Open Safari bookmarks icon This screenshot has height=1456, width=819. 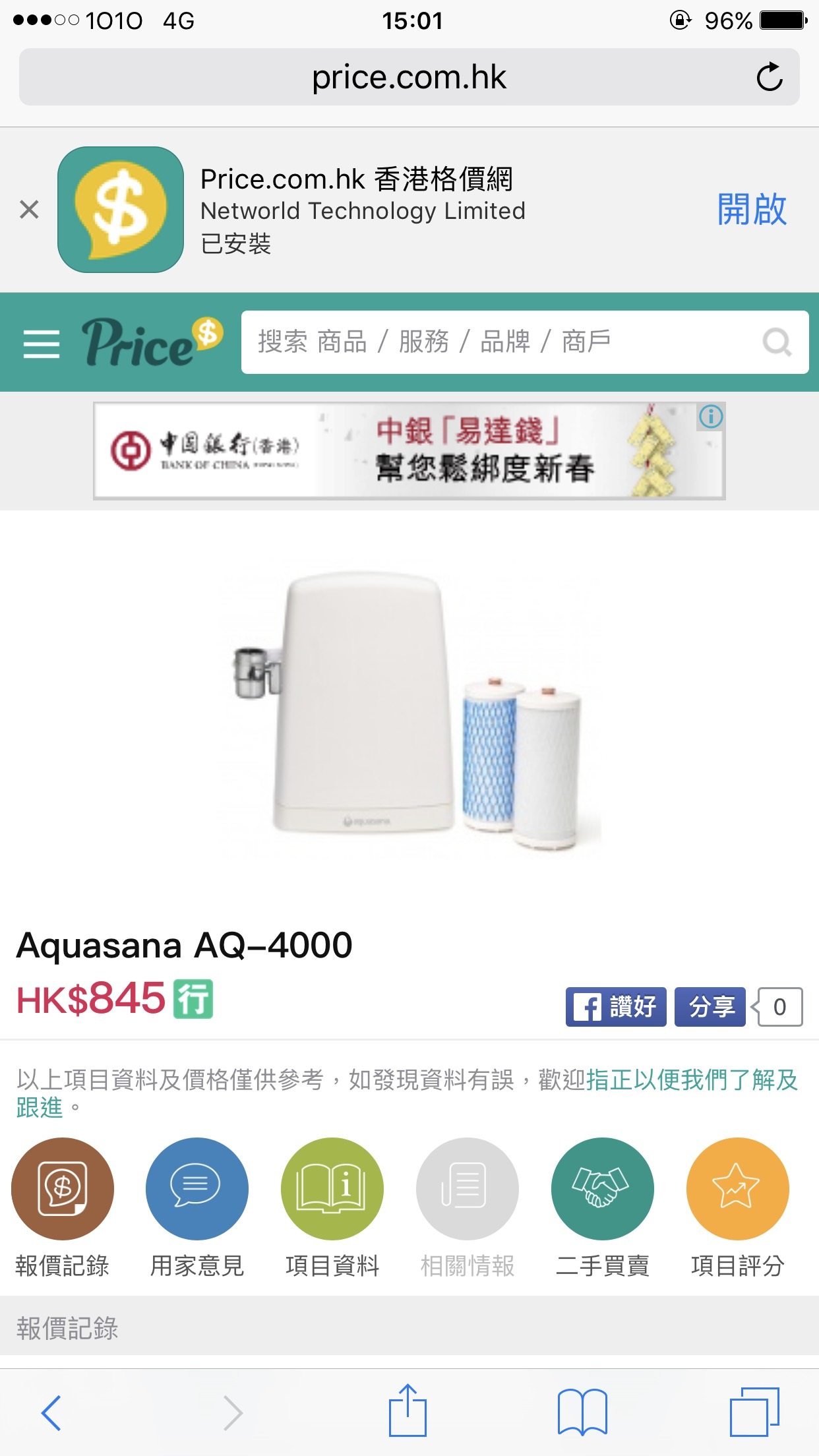tap(582, 1412)
